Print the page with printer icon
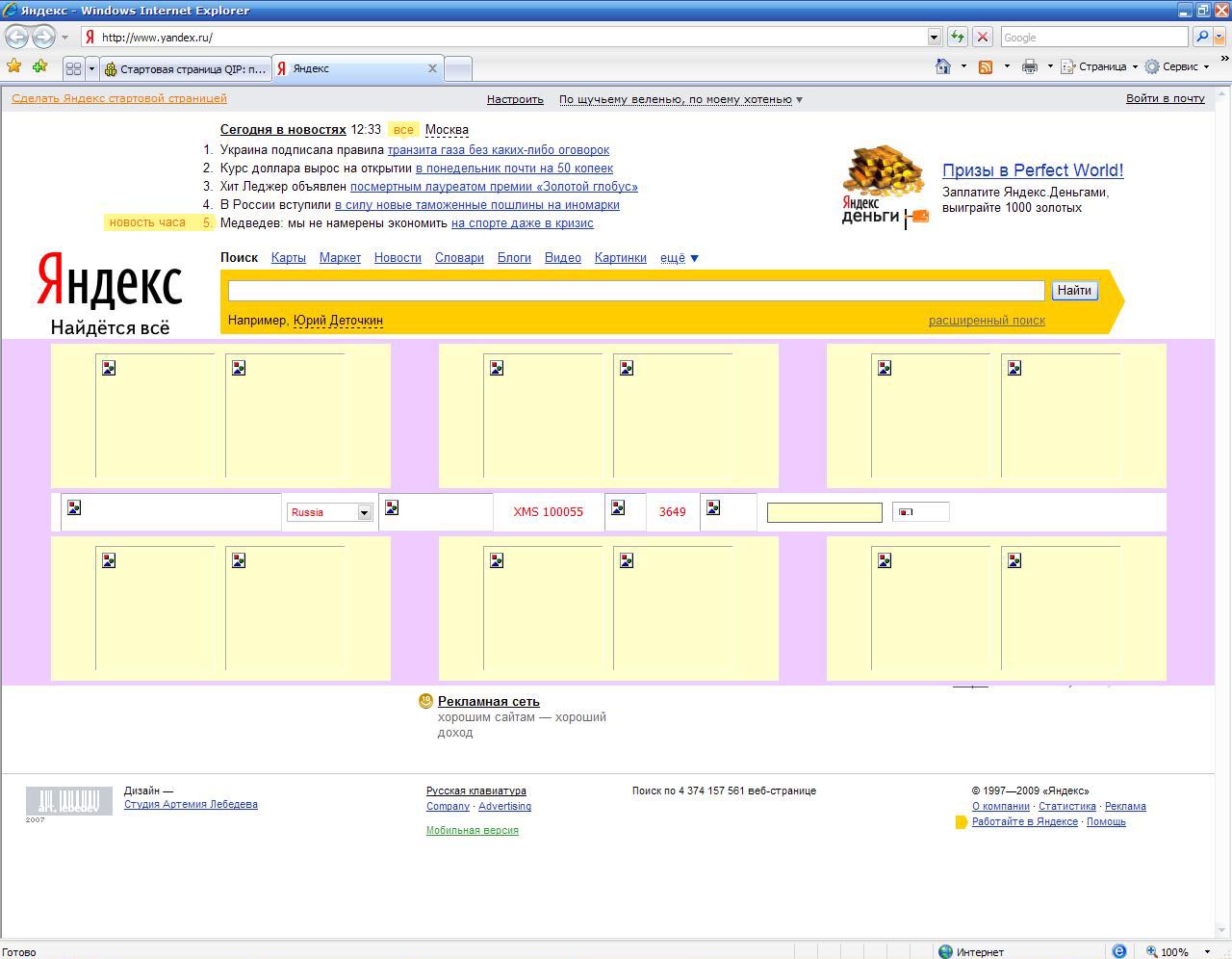Screen dimensions: 1232x959 pos(1029,66)
